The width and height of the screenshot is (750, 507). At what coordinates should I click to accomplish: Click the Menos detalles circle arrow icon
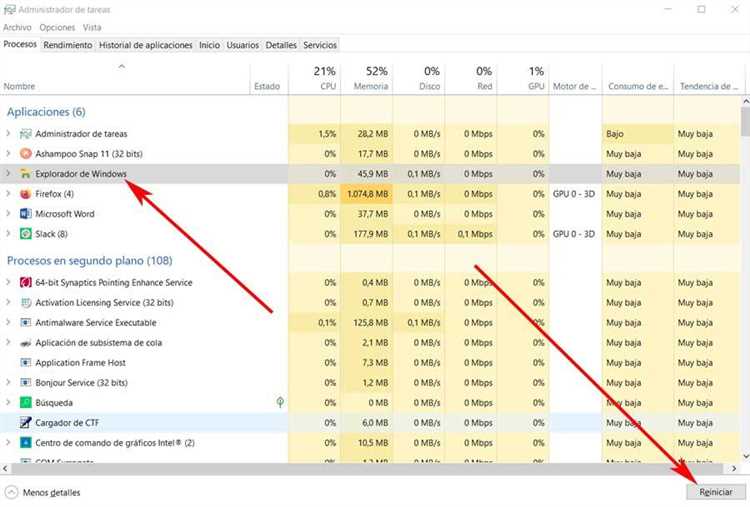[11, 492]
